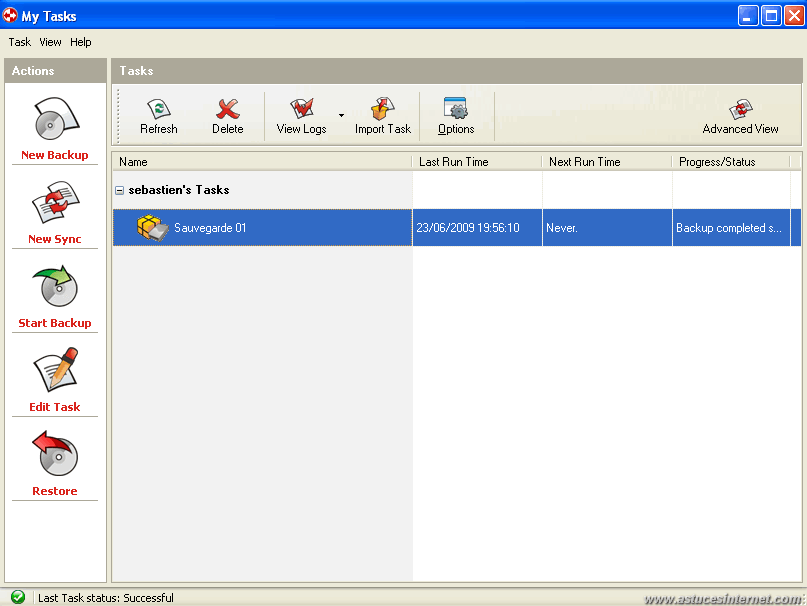Click the Never. next run time cell
This screenshot has height=606, width=807.
click(x=607, y=228)
